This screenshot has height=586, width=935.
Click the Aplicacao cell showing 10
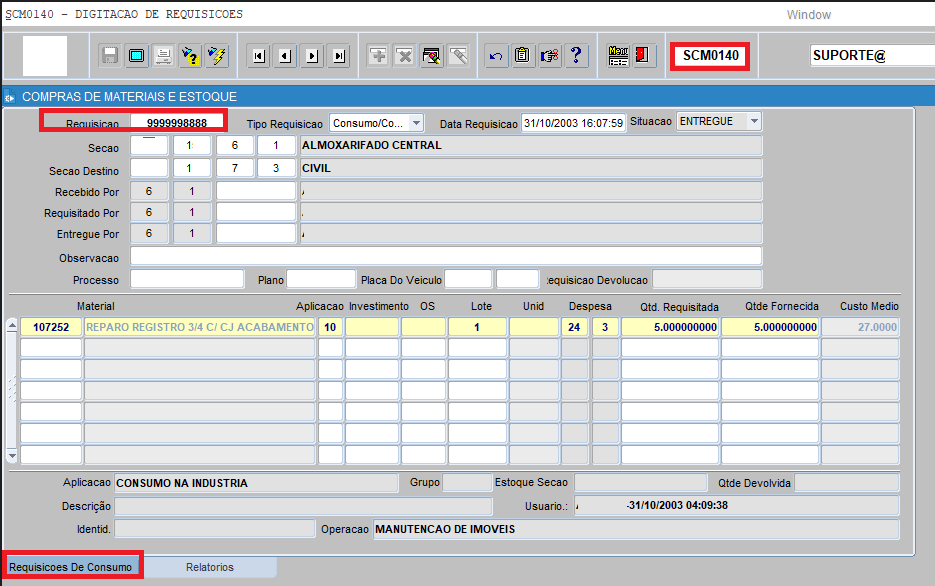coord(330,327)
